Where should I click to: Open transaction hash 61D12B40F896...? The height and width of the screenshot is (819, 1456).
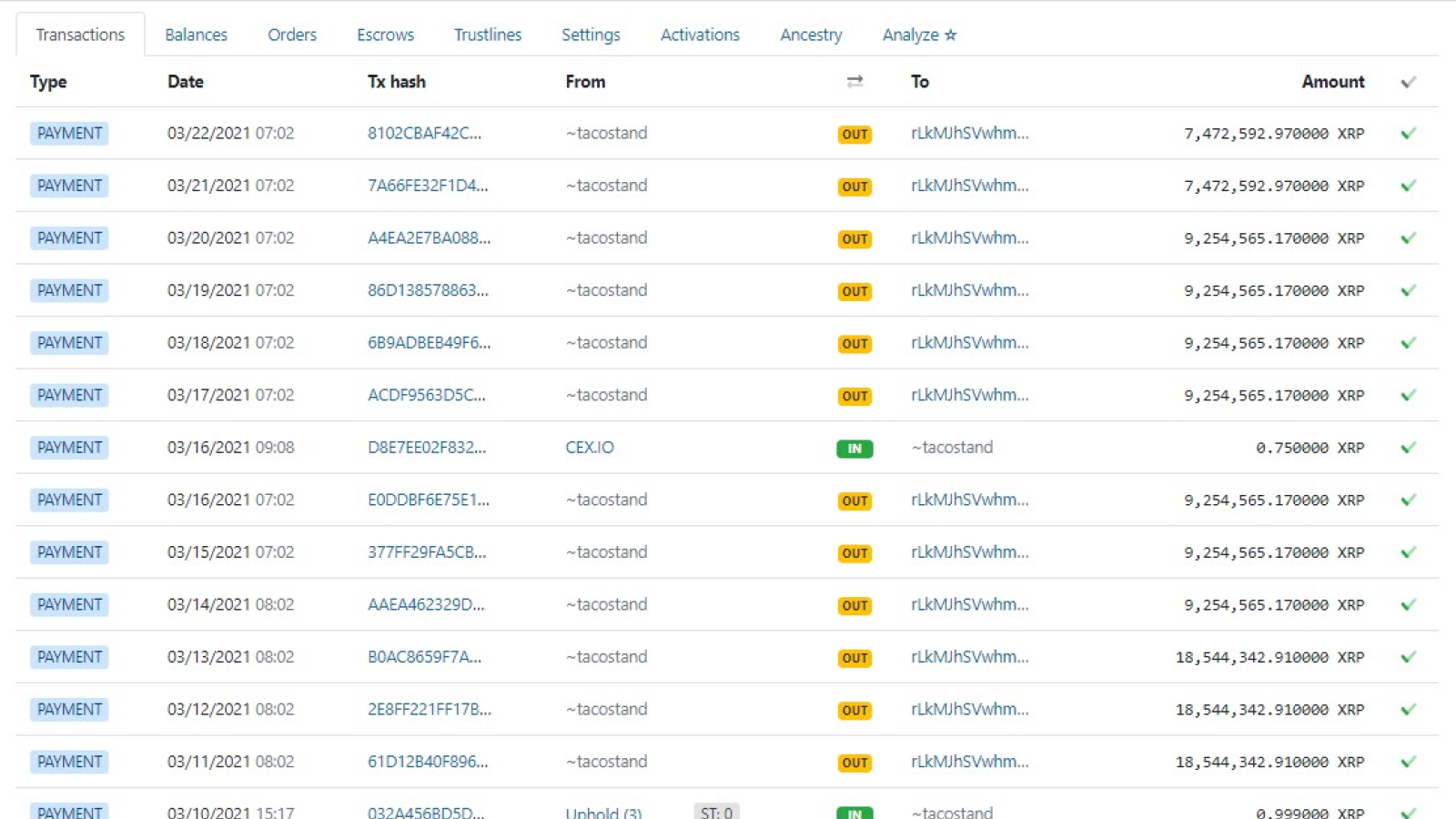(428, 762)
